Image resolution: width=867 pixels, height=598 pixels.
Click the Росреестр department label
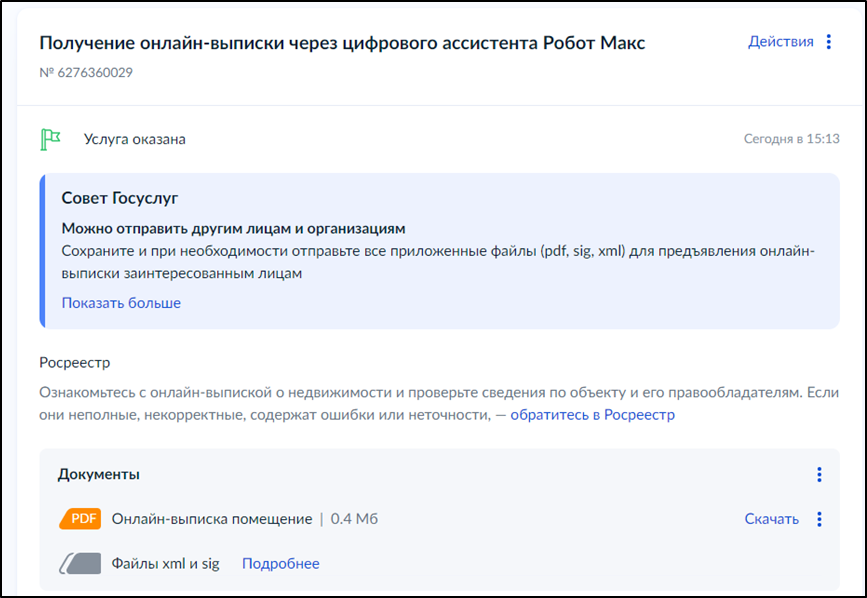pyautogui.click(x=74, y=362)
